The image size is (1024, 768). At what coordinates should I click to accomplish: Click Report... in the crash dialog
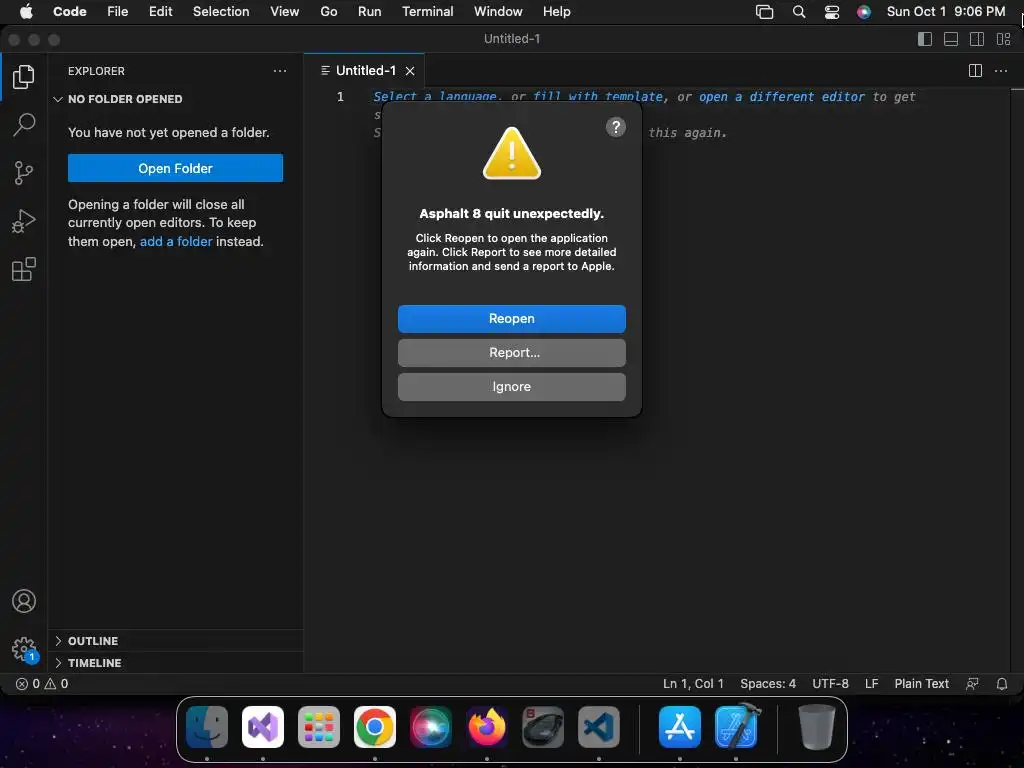[511, 353]
